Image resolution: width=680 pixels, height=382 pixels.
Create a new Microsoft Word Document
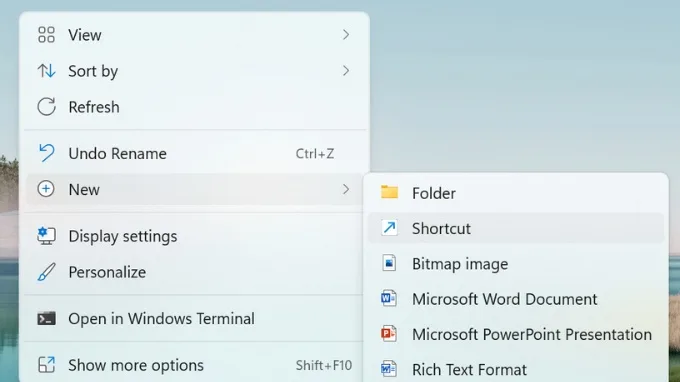516,299
